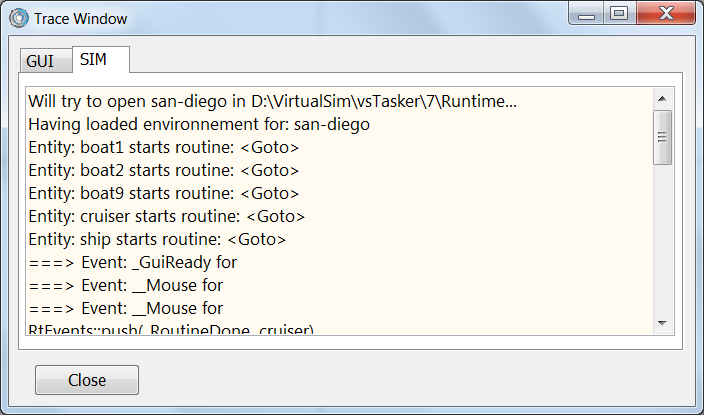Click the vertical scrollbar thumb
The image size is (704, 415).
(x=661, y=136)
